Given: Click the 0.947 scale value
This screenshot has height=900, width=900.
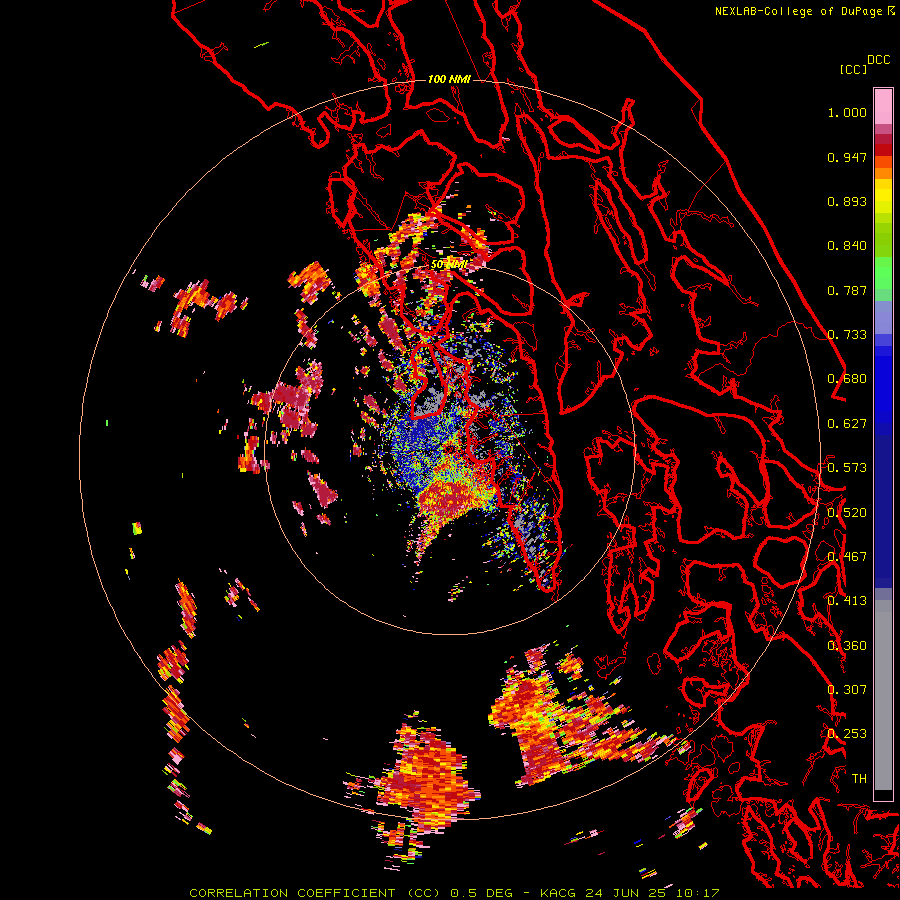Looking at the screenshot, I should tap(847, 157).
